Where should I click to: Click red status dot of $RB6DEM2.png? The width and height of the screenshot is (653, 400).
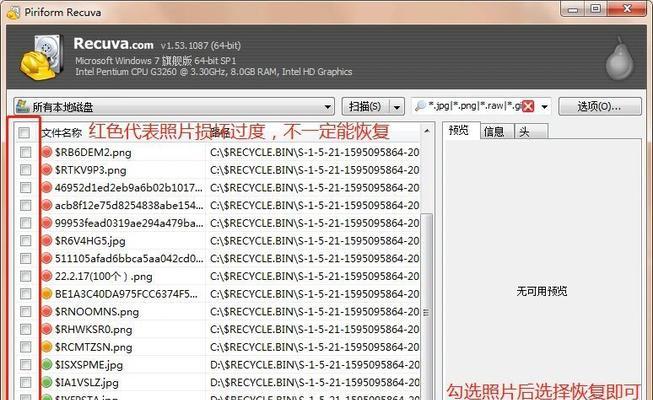tap(47, 152)
